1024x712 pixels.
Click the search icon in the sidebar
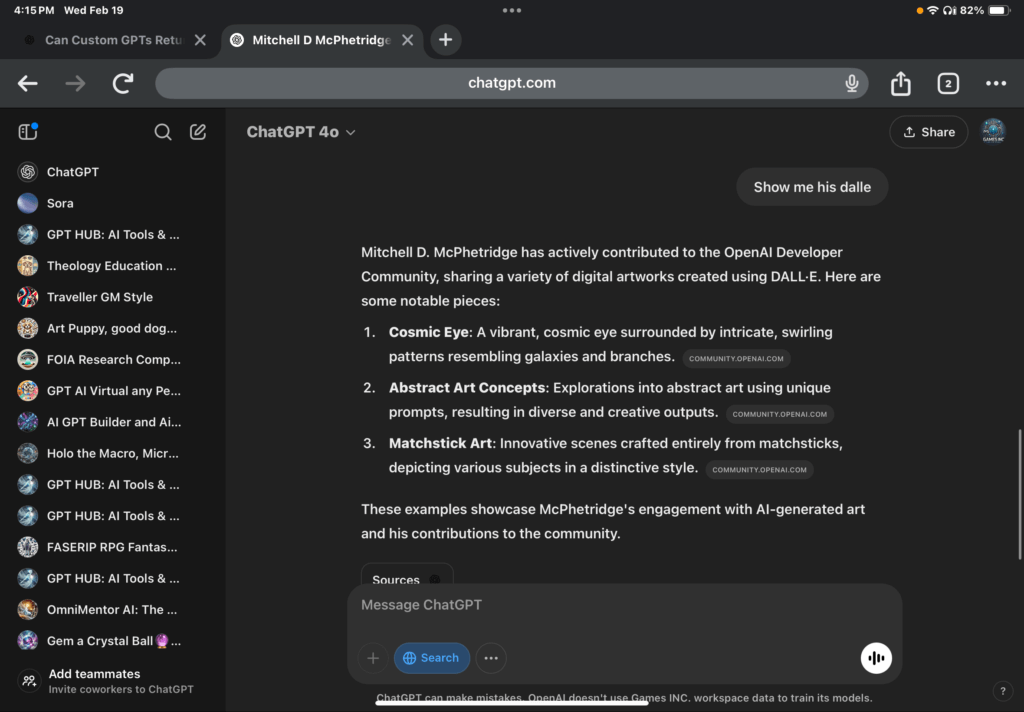pos(162,131)
